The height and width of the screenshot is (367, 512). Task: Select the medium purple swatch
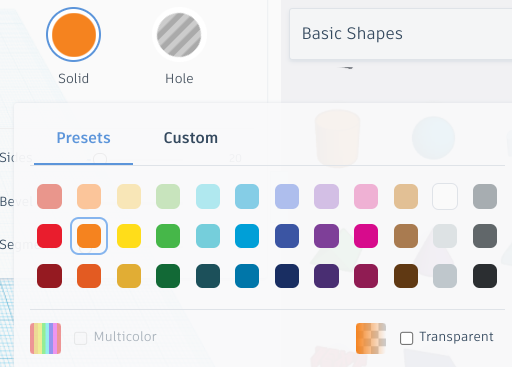click(x=326, y=236)
